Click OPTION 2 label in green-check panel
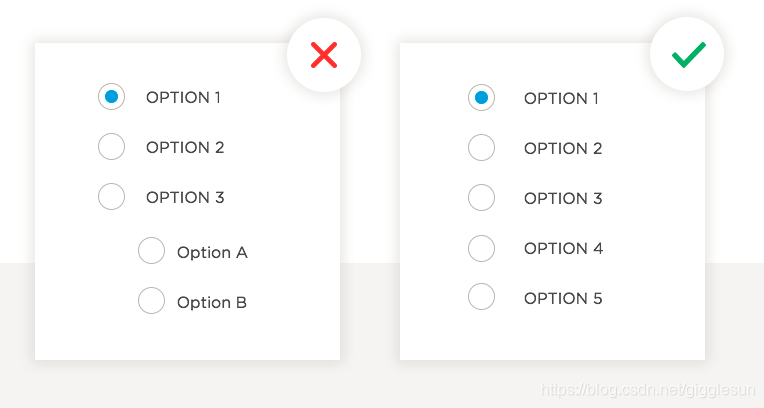 pos(563,148)
